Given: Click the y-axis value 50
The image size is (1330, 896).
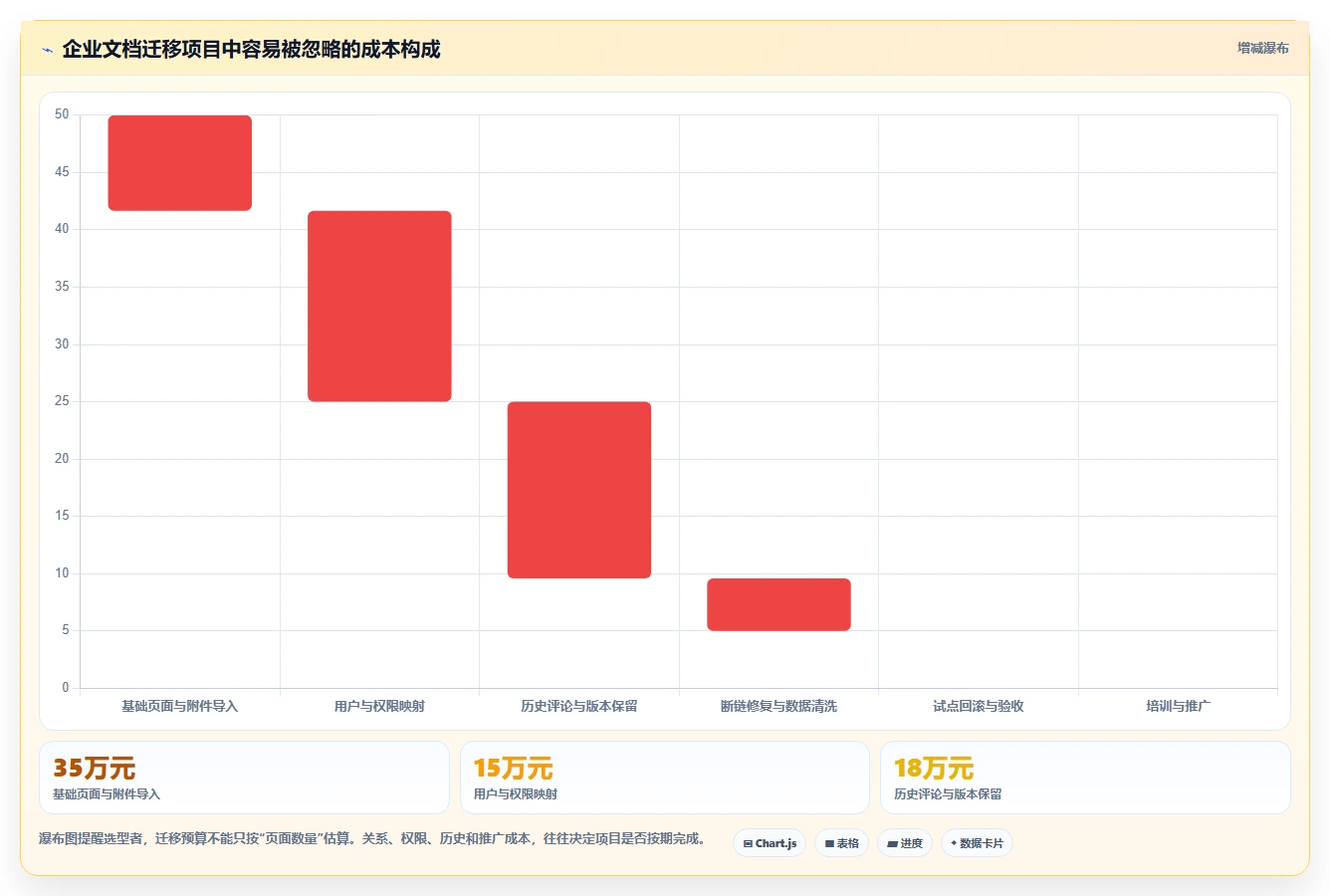Looking at the screenshot, I should coord(63,114).
